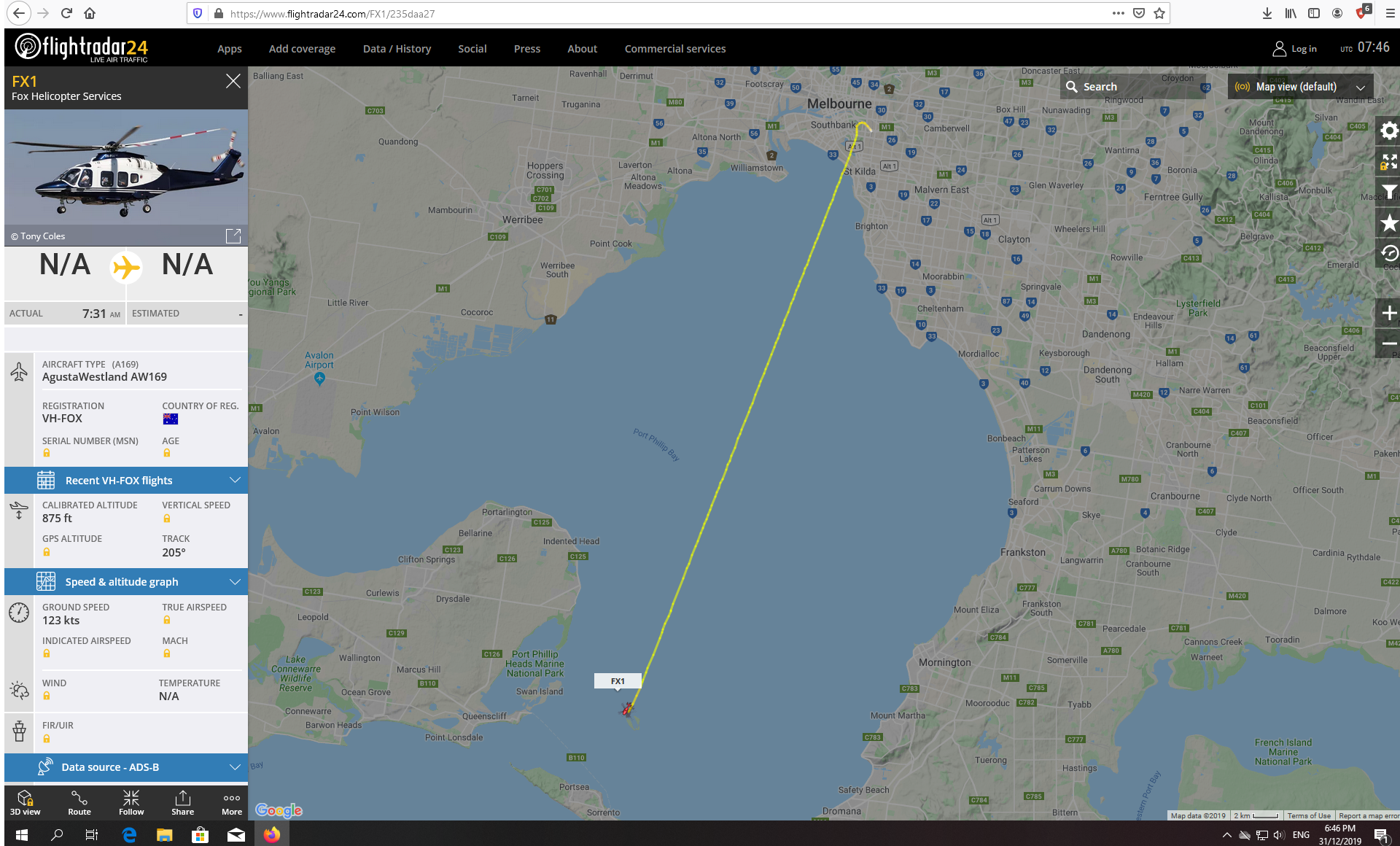The image size is (1400, 846).
Task: Open the filters funnel icon
Action: pos(1389,192)
